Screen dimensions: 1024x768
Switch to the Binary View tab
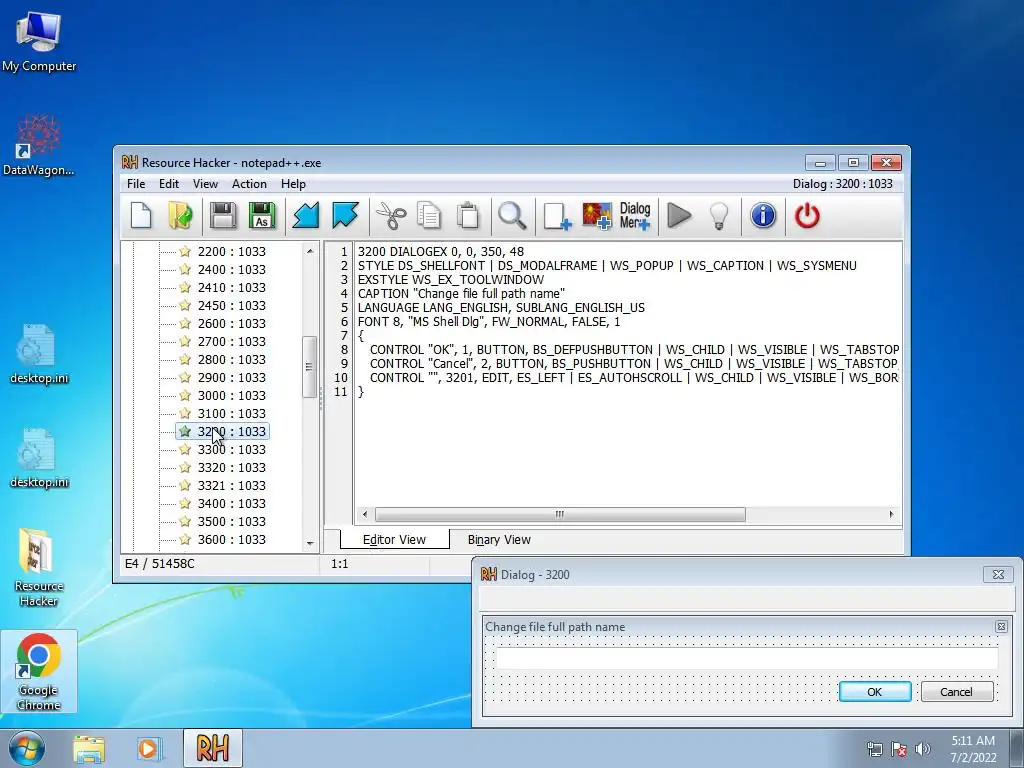click(x=499, y=539)
